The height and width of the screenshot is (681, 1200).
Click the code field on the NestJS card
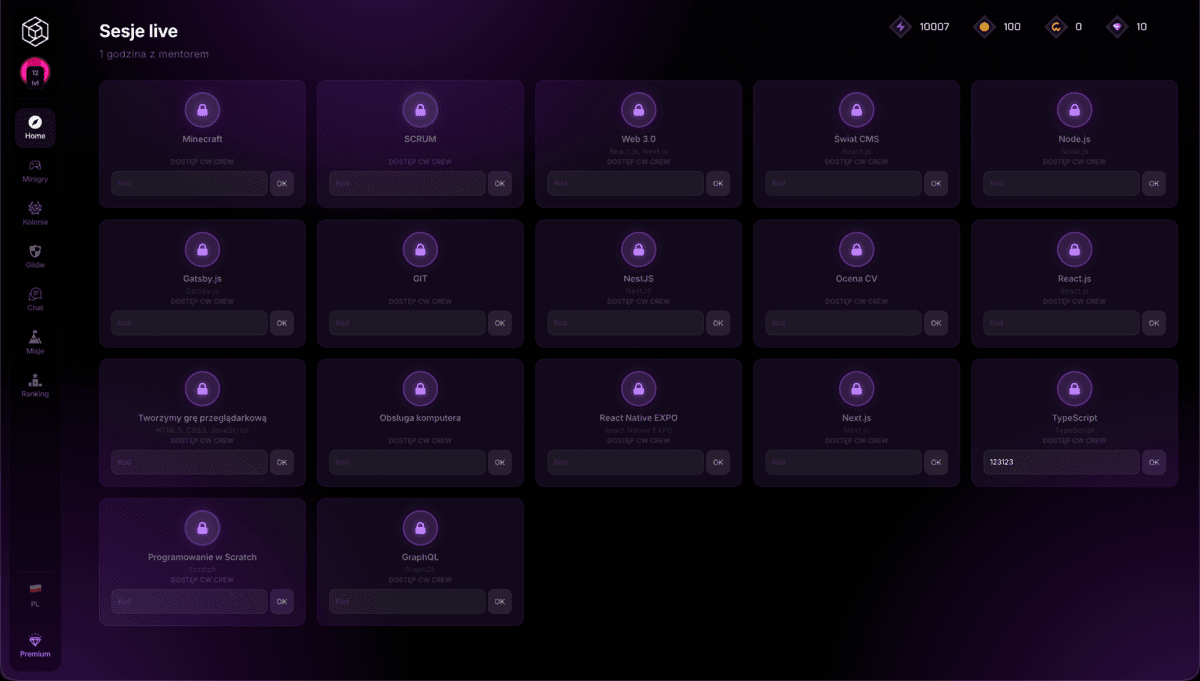[x=625, y=323]
